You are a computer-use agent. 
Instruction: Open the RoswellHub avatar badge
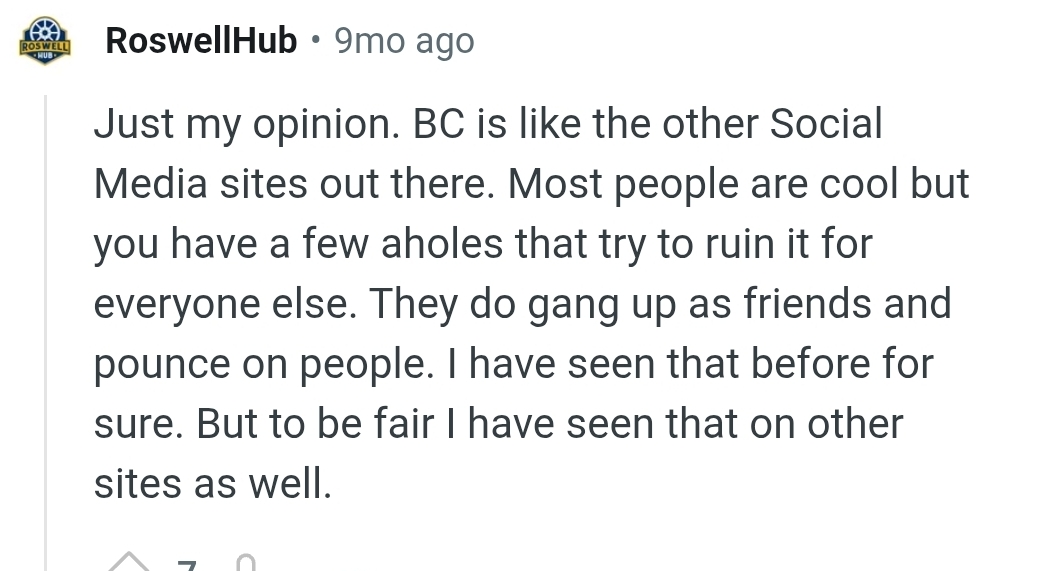(44, 40)
